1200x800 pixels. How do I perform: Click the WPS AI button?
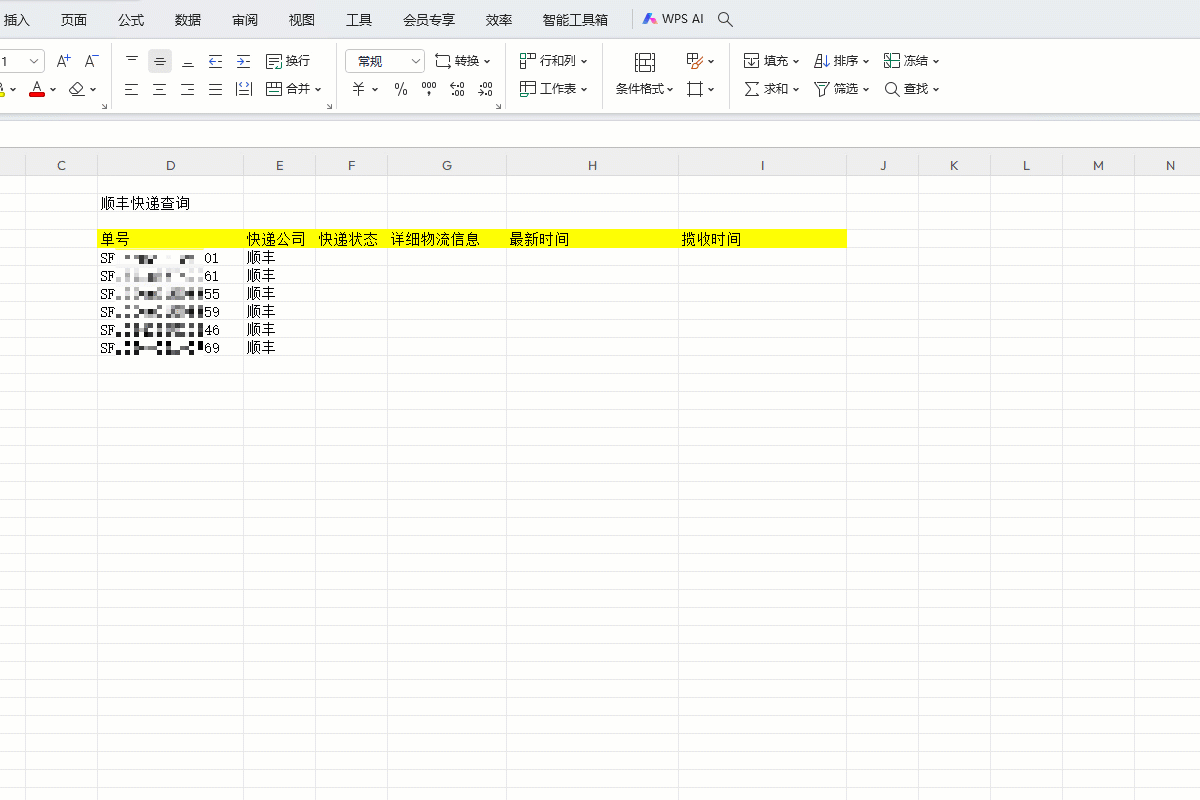click(x=673, y=19)
